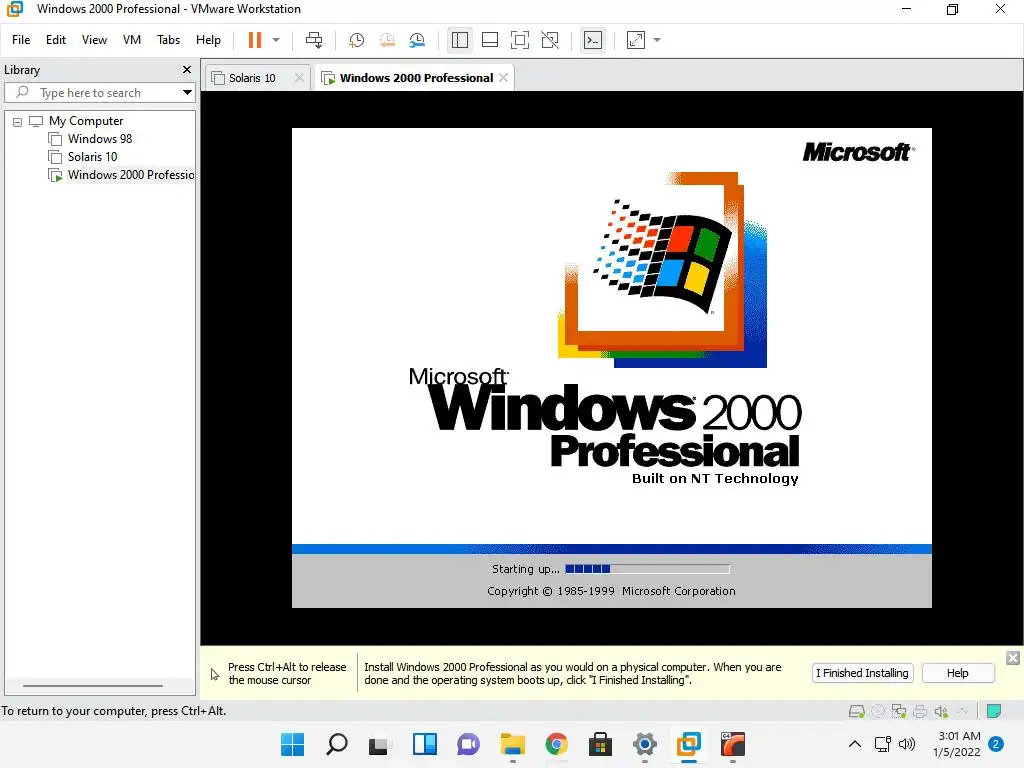Enter full screen mode icon
The height and width of the screenshot is (768, 1024).
point(520,40)
